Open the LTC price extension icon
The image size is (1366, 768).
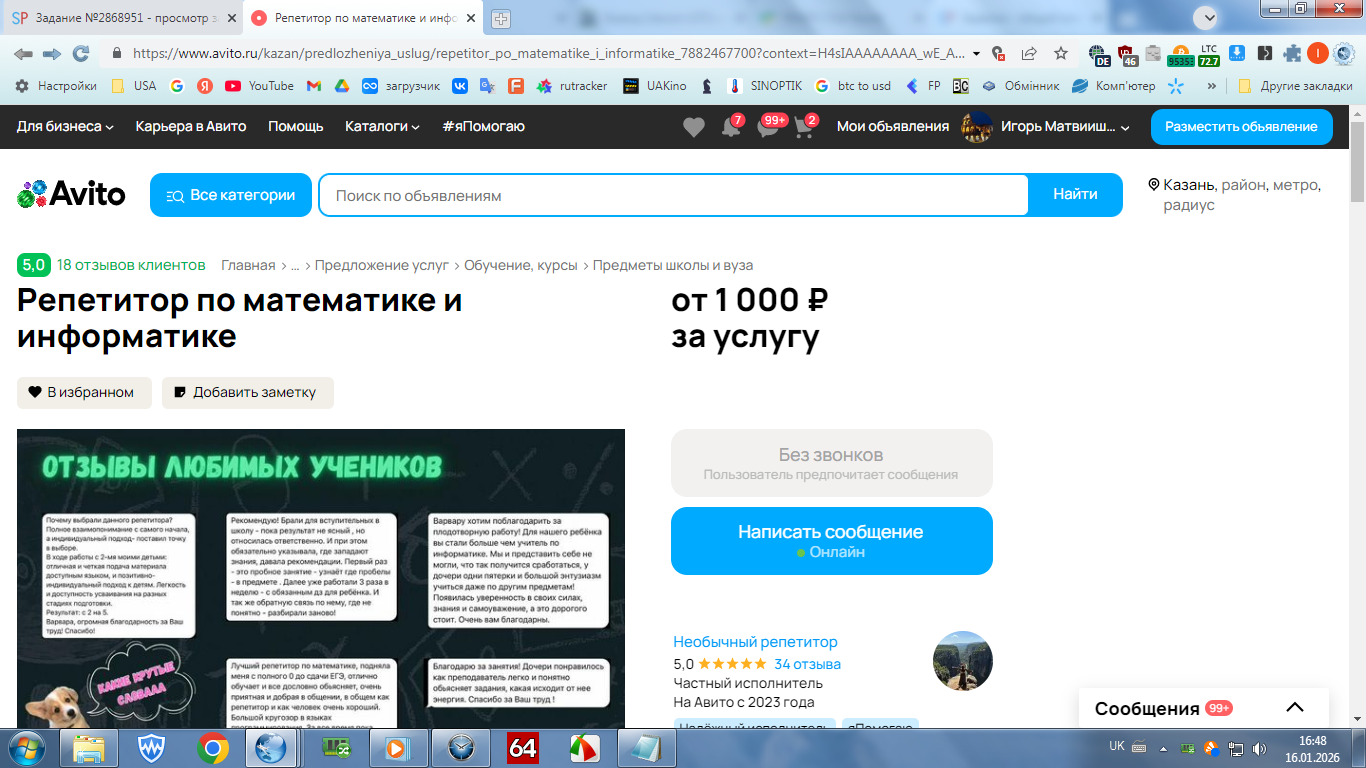tap(1209, 54)
